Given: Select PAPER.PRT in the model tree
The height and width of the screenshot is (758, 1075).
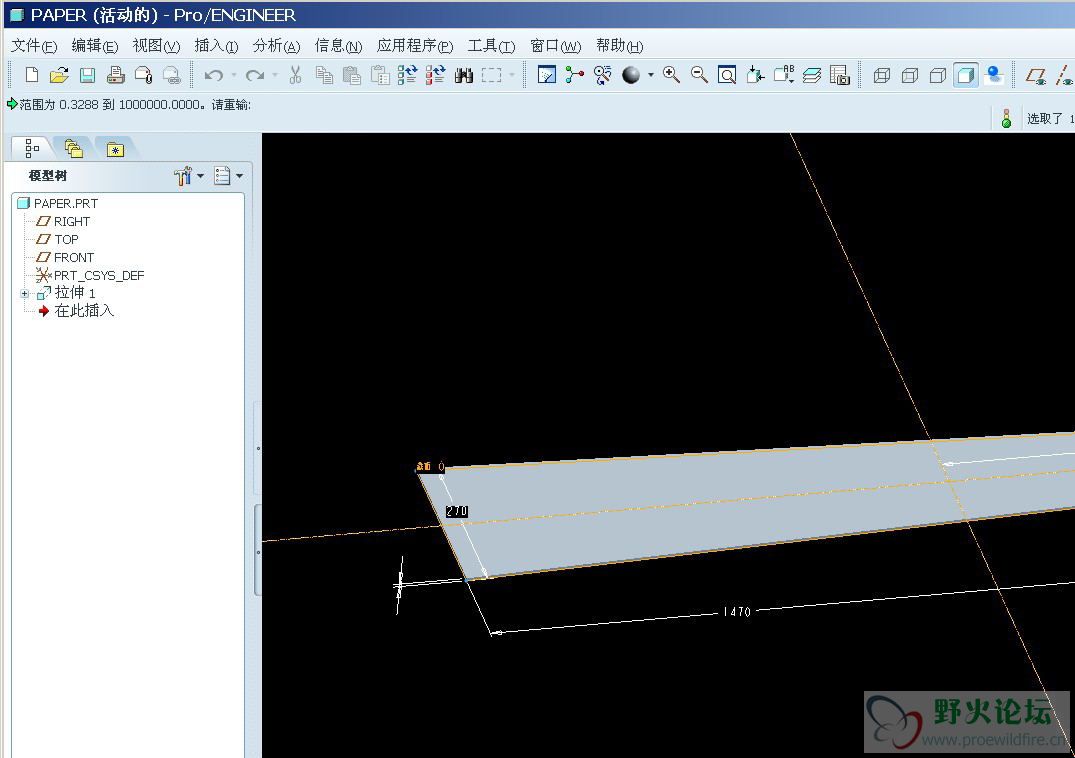Looking at the screenshot, I should pyautogui.click(x=58, y=204).
